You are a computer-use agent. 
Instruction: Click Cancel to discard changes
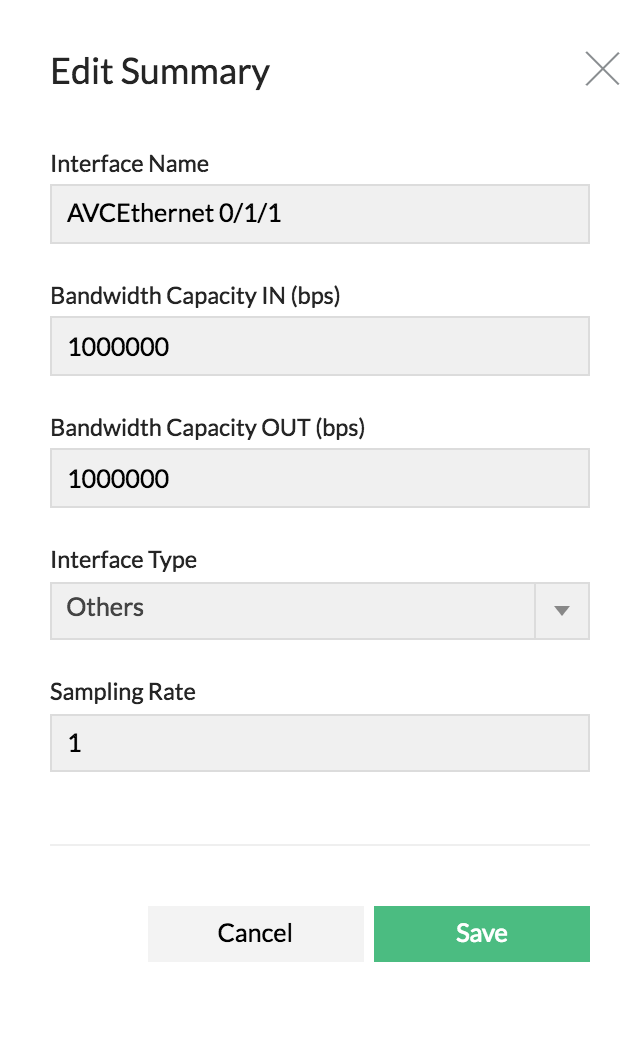pyautogui.click(x=255, y=933)
